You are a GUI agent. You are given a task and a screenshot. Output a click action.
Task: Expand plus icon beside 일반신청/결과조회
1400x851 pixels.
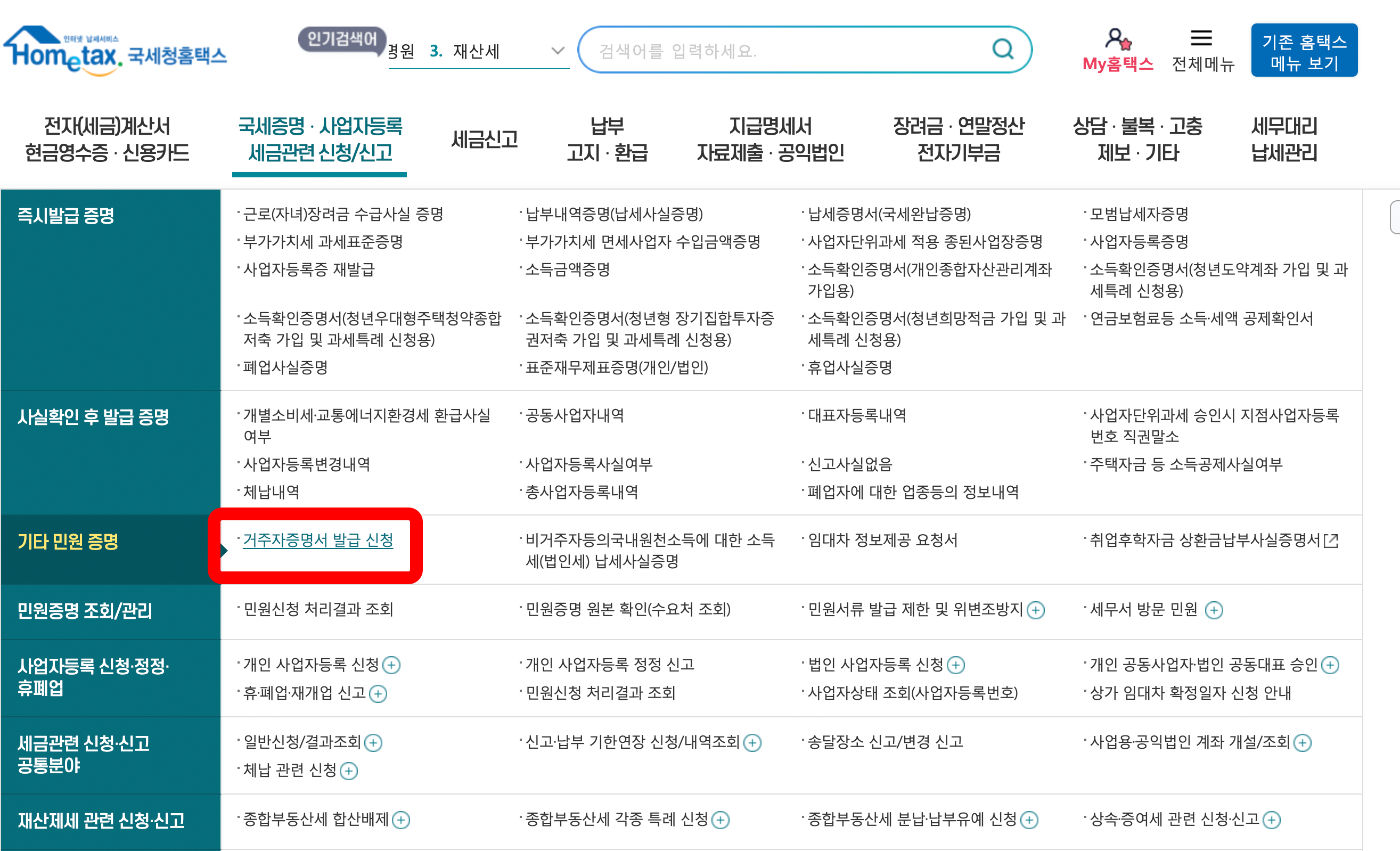coord(373,743)
